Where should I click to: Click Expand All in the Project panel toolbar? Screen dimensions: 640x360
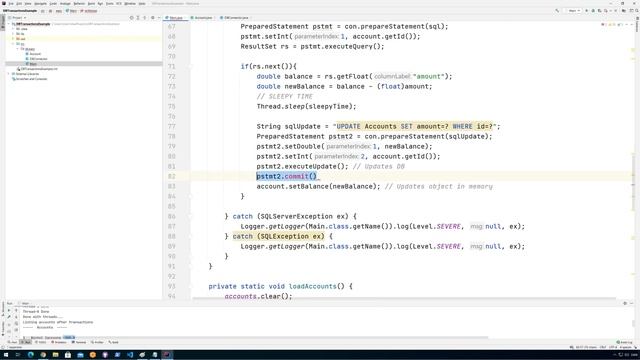click(138, 18)
